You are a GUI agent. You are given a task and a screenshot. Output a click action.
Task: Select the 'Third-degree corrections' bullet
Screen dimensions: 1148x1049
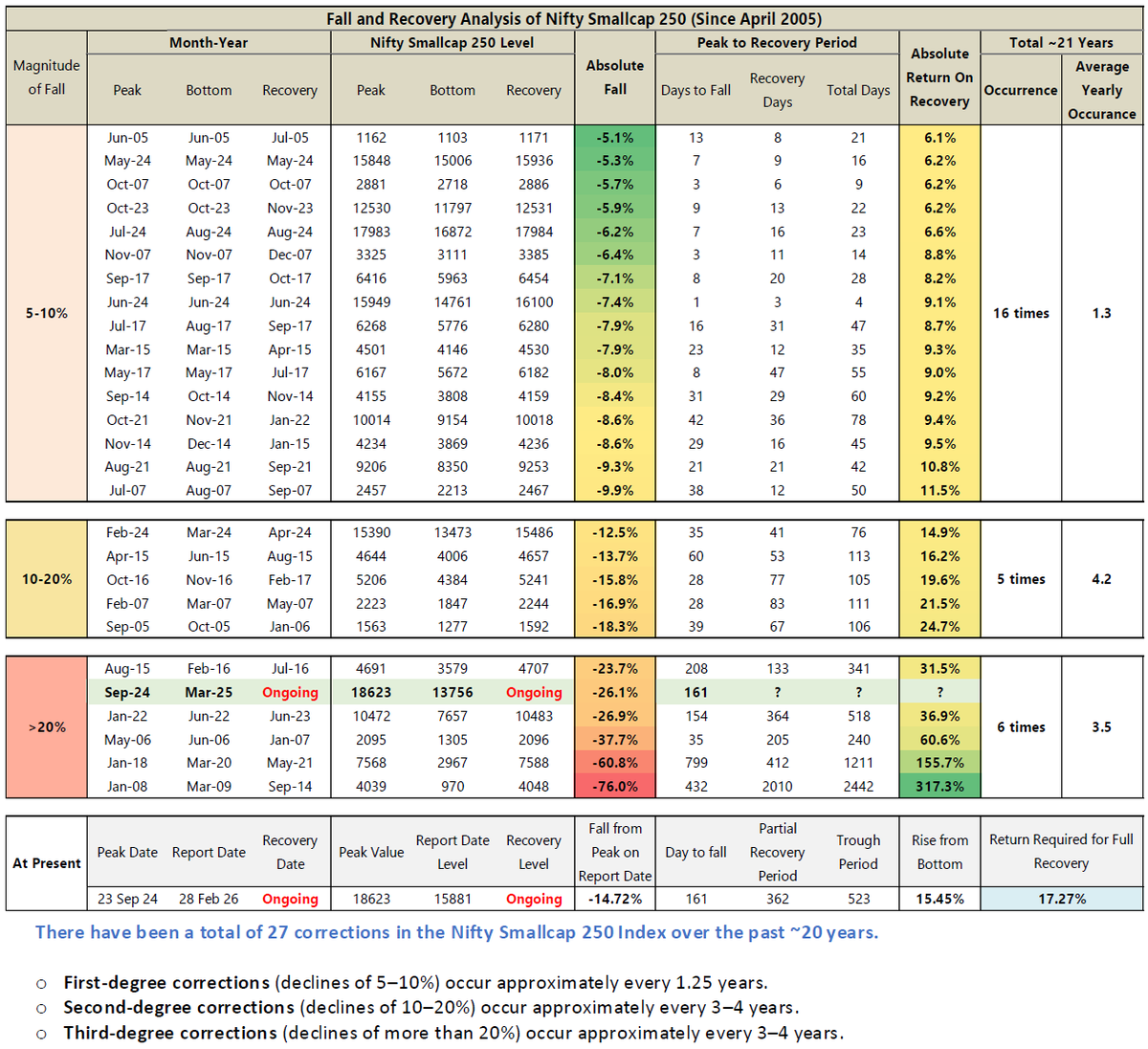pos(453,1034)
